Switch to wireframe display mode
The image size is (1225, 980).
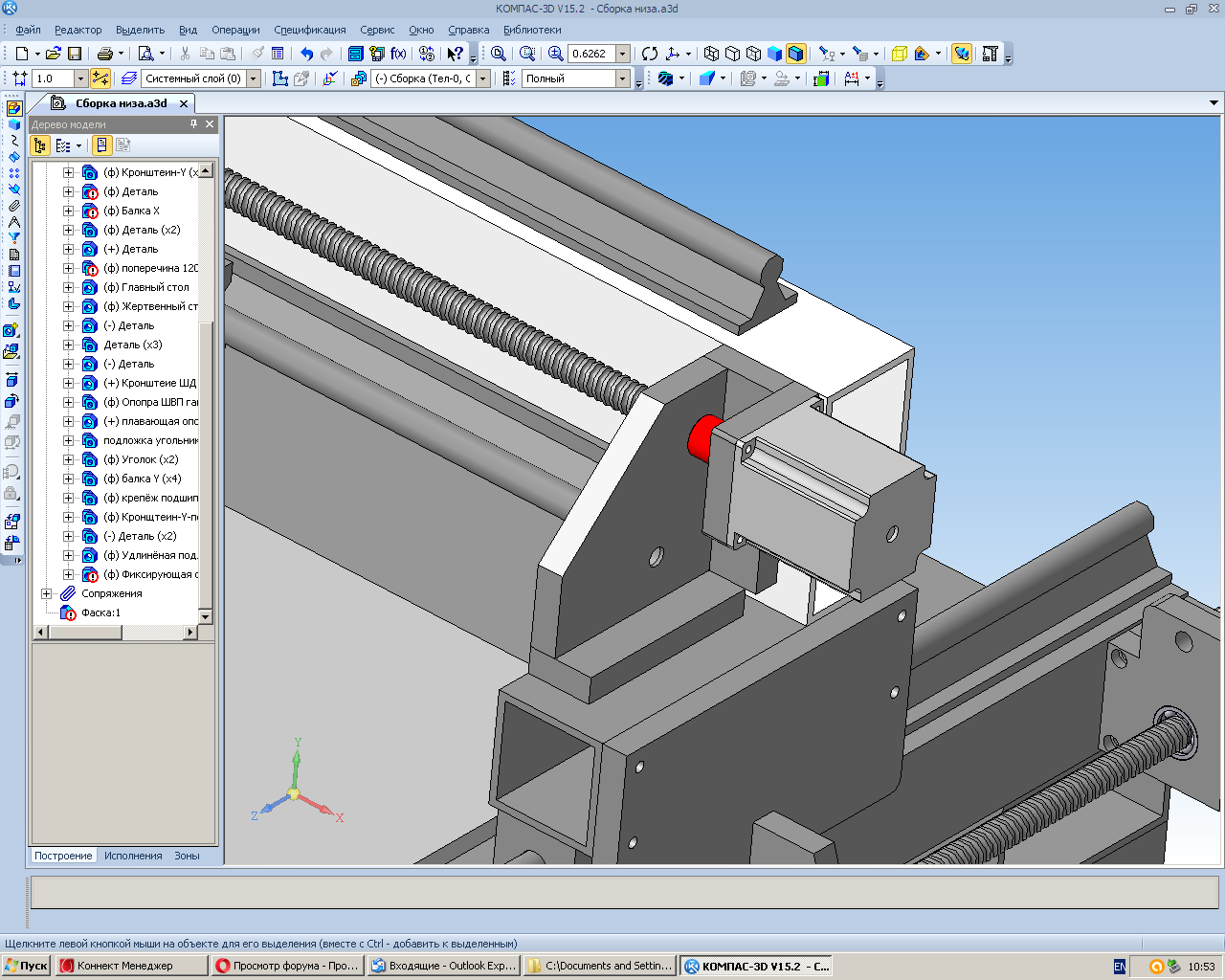711,54
